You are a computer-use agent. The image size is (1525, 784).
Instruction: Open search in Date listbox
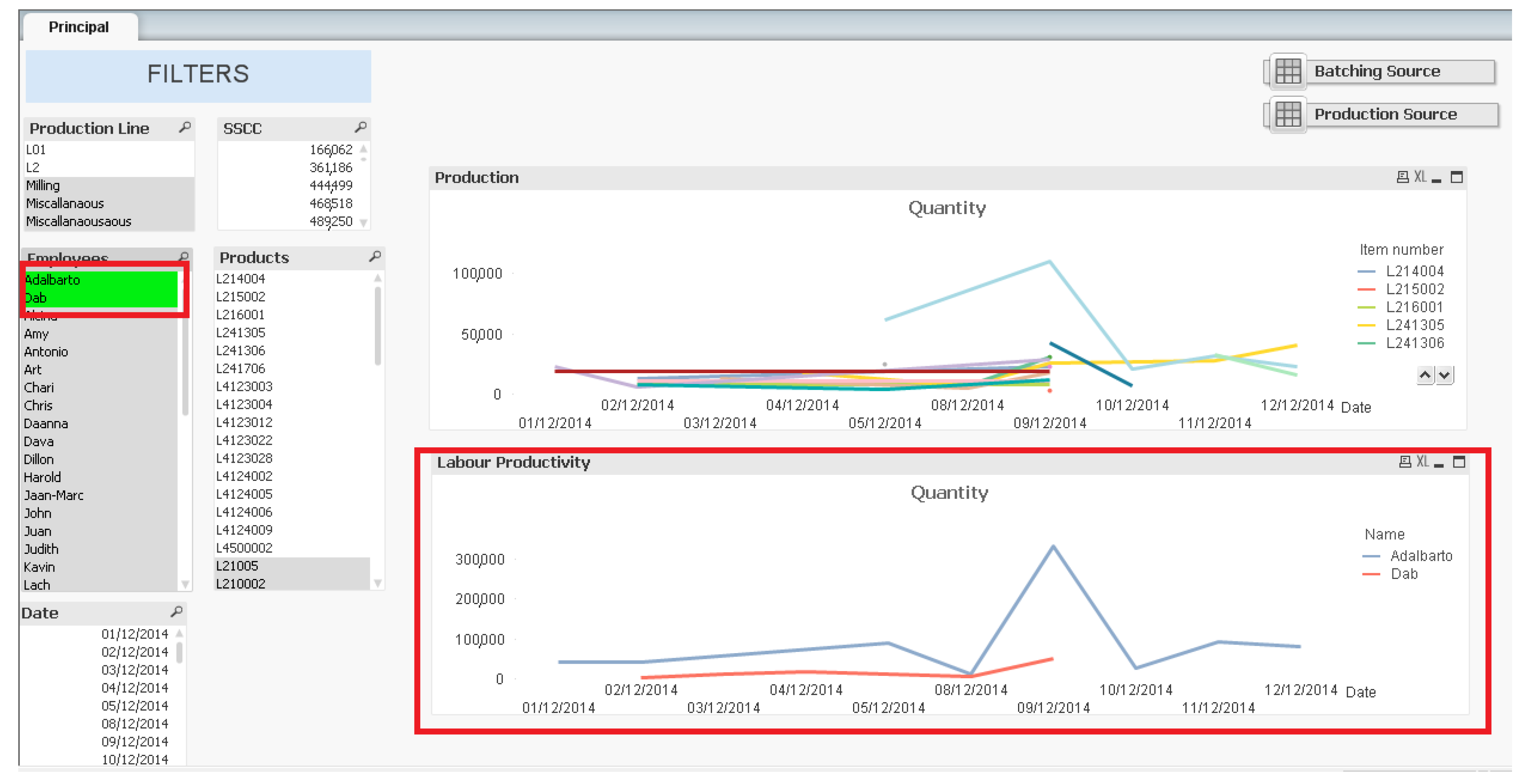click(x=176, y=612)
